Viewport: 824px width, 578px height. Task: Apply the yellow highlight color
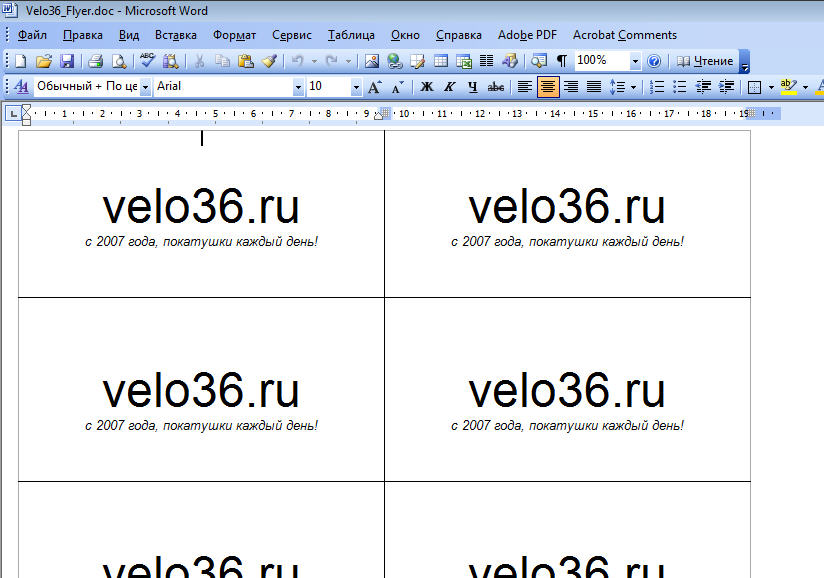tap(788, 86)
